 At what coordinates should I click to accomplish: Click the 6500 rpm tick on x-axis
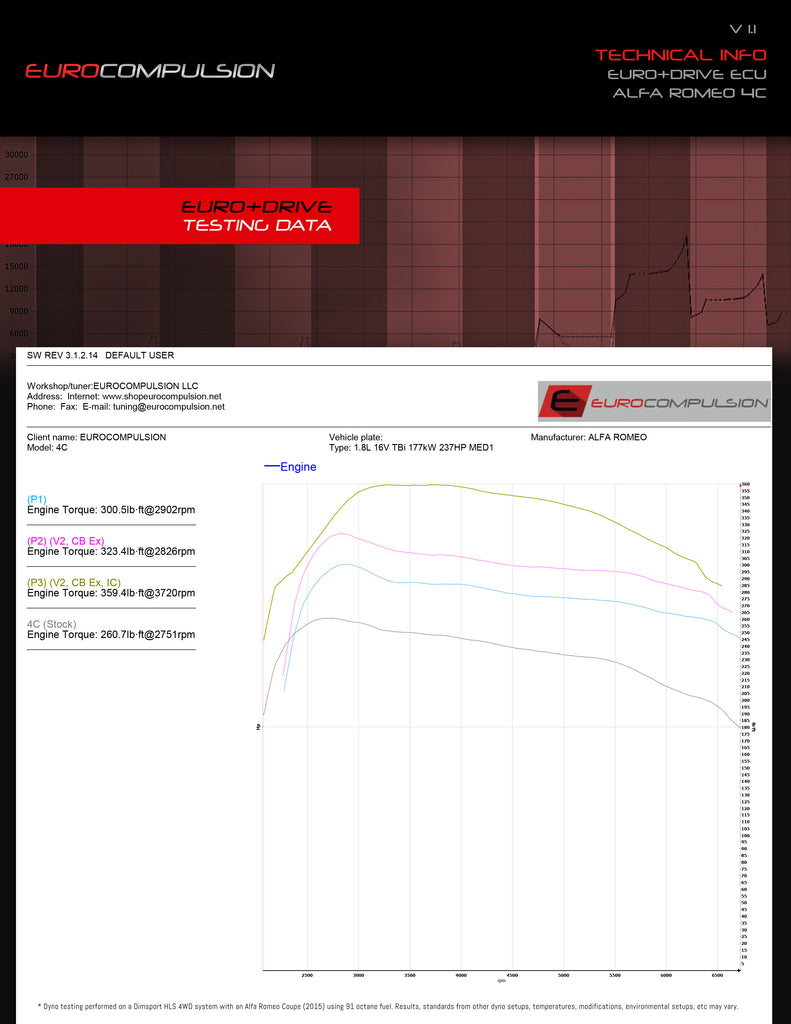(717, 975)
